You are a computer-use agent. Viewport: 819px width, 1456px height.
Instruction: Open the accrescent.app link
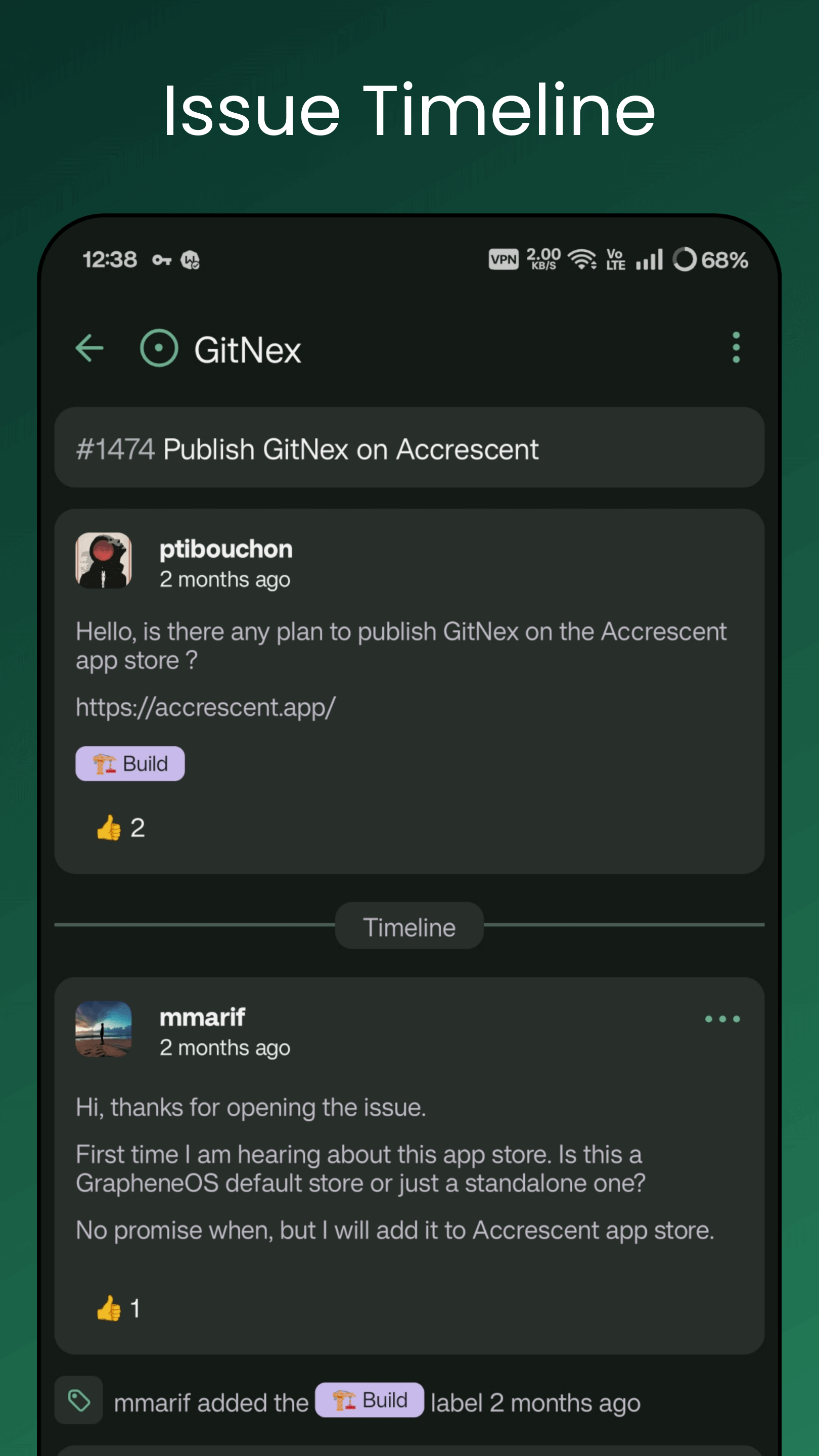[x=206, y=707]
